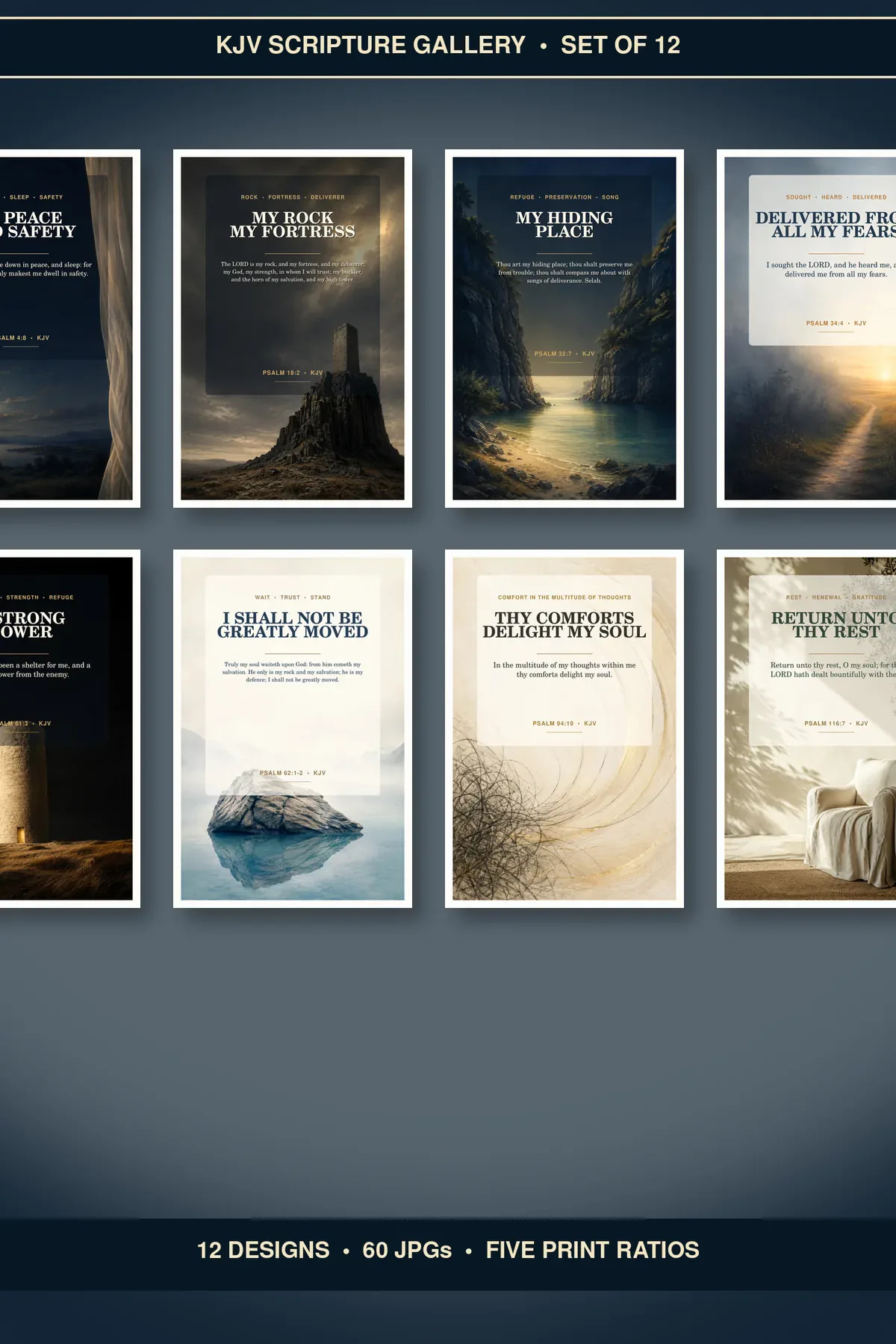Click the 'PSALM 94:19 · KJV' reference
The height and width of the screenshot is (1344, 896).
[564, 724]
